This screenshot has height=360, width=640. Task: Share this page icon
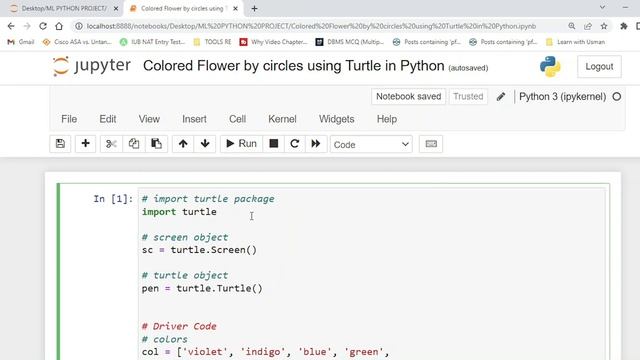click(588, 26)
